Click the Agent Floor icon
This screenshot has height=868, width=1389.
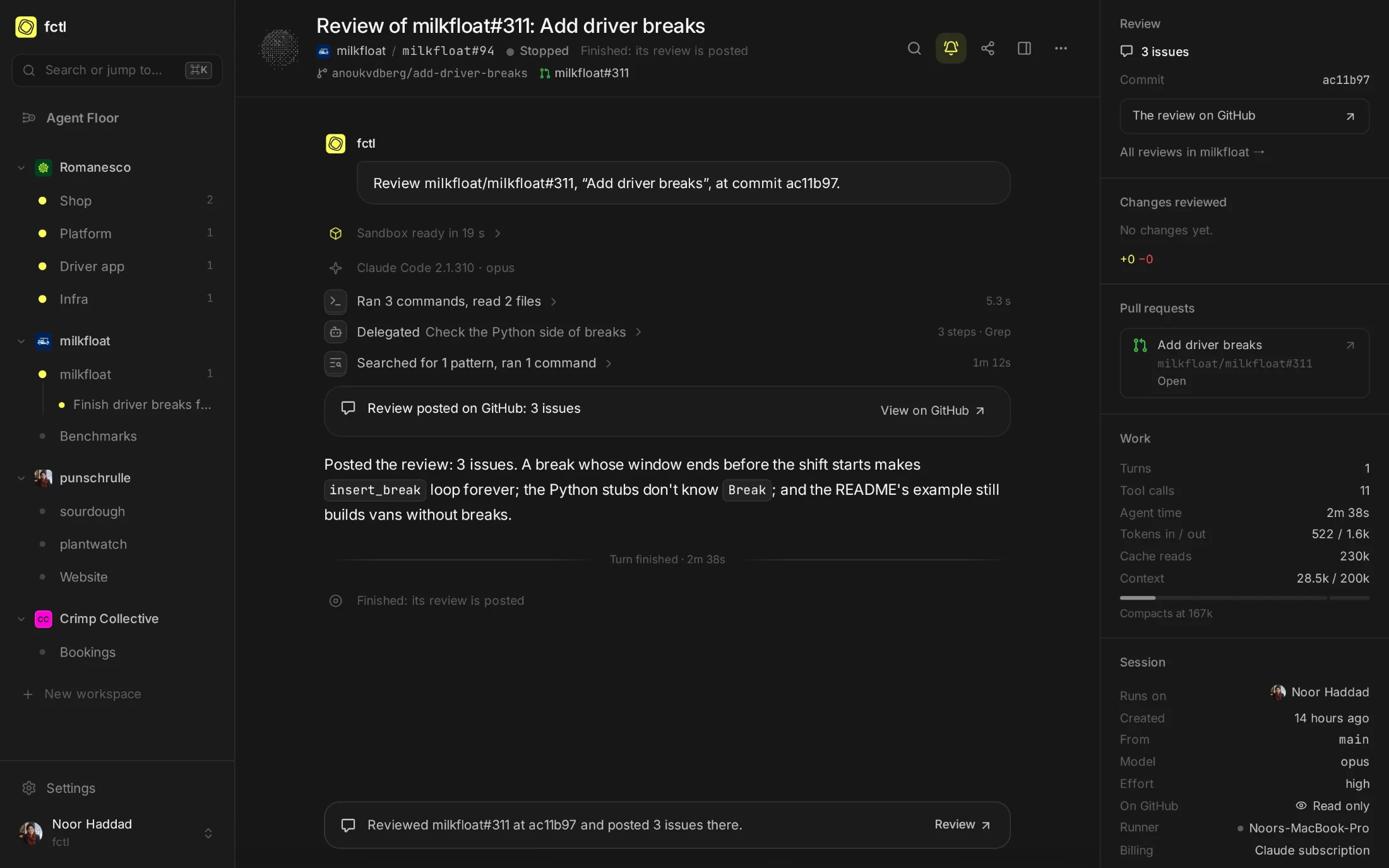pos(28,118)
